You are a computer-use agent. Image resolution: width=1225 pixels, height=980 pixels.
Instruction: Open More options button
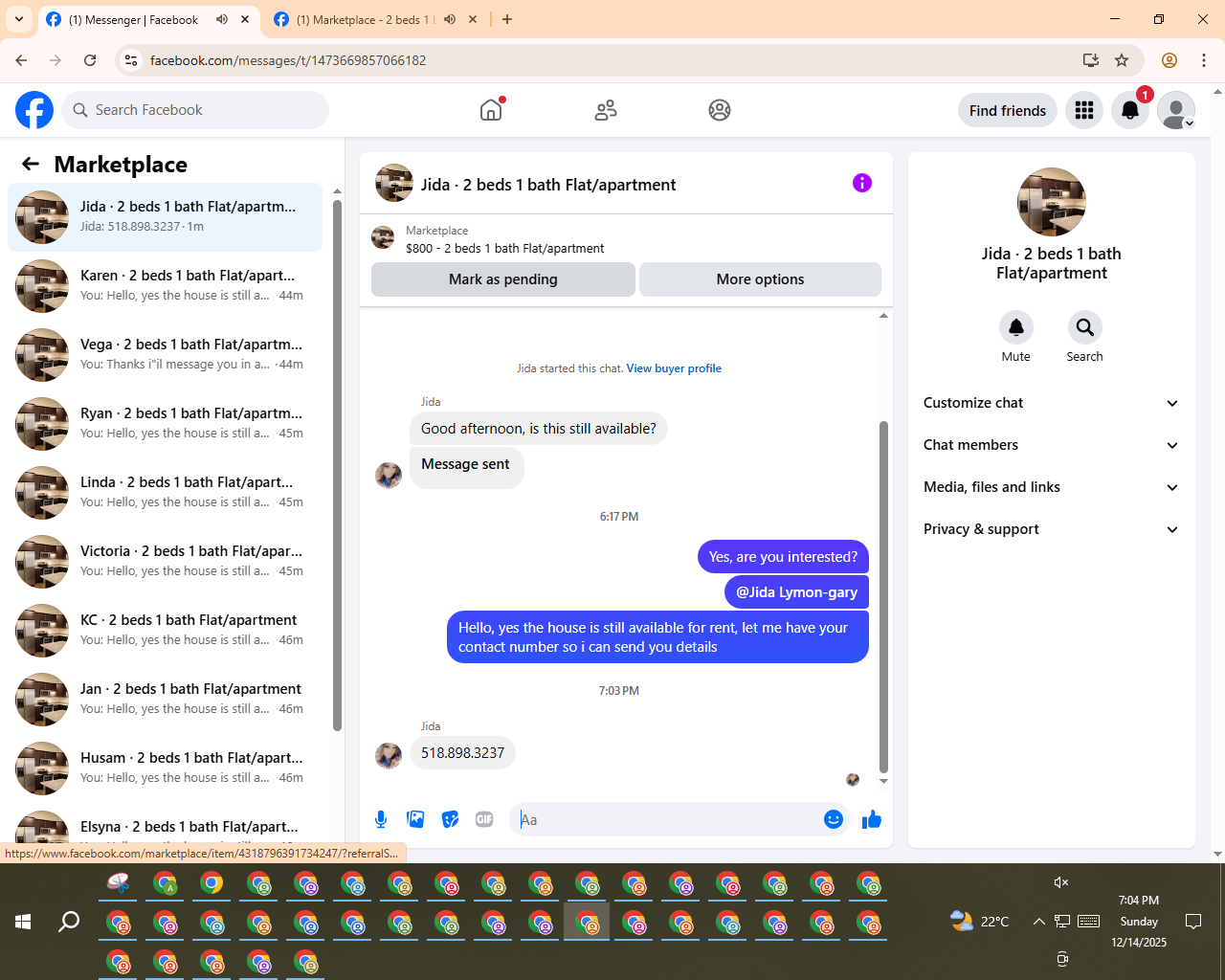click(x=760, y=279)
